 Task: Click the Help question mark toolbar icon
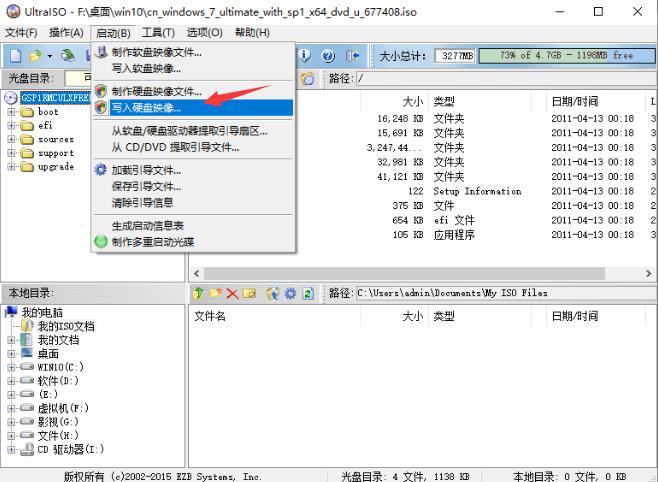328,55
